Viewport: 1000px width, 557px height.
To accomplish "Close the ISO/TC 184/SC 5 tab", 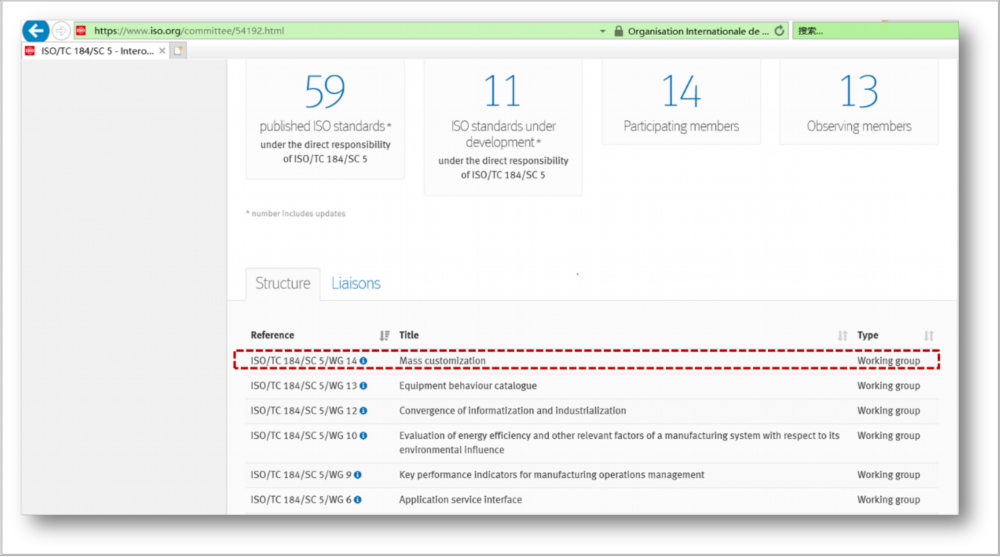I will [x=162, y=50].
